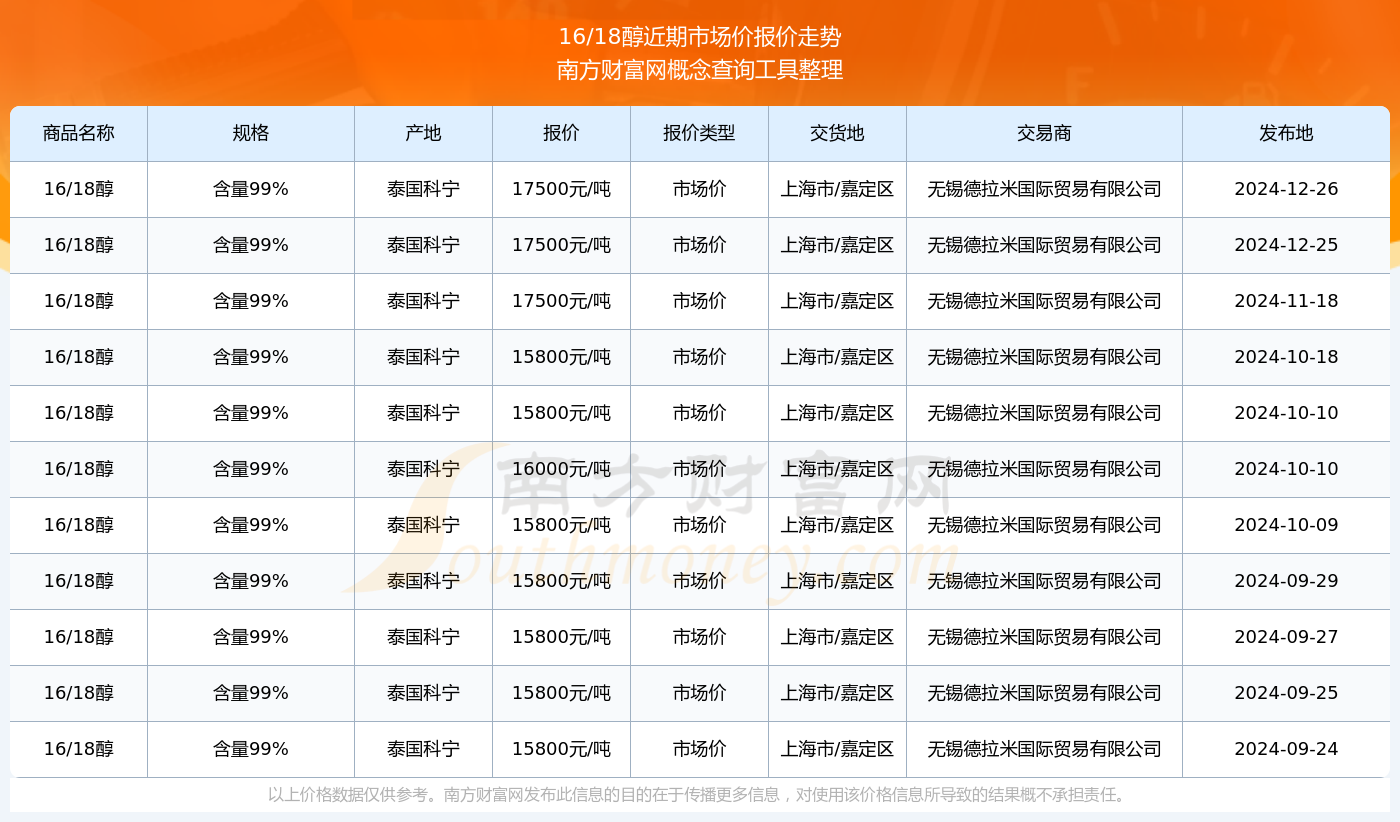Click 无锡德拉米国际贸易有限公司 in the 2024-12-26 row
The height and width of the screenshot is (822, 1400).
1044,189
